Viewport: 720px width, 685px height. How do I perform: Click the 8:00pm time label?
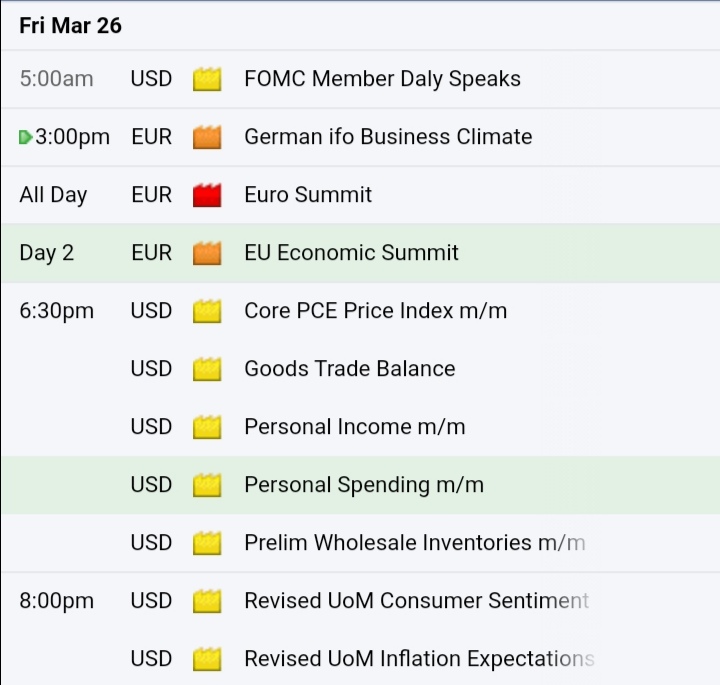[56, 601]
